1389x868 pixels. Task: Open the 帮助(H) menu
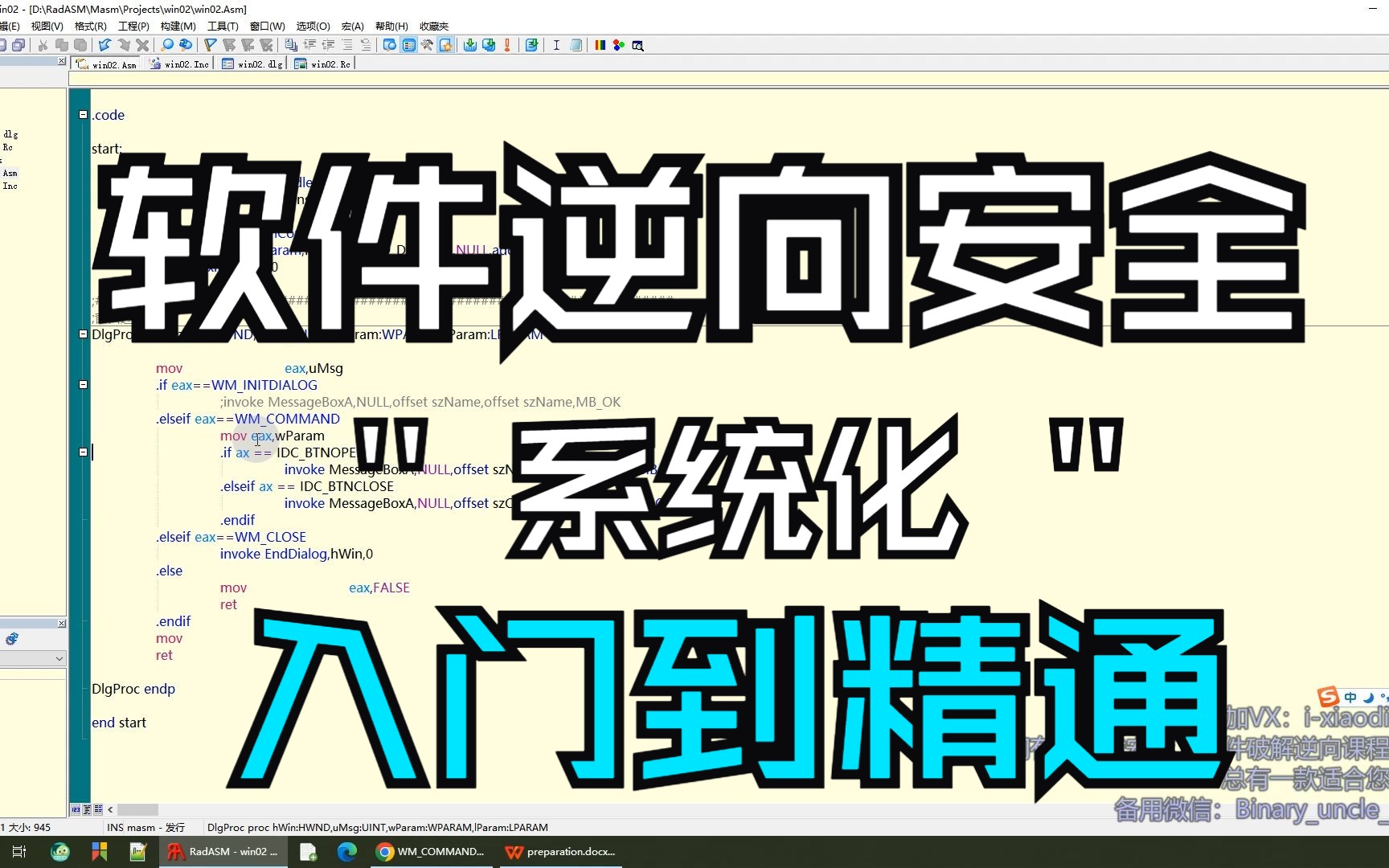click(391, 27)
